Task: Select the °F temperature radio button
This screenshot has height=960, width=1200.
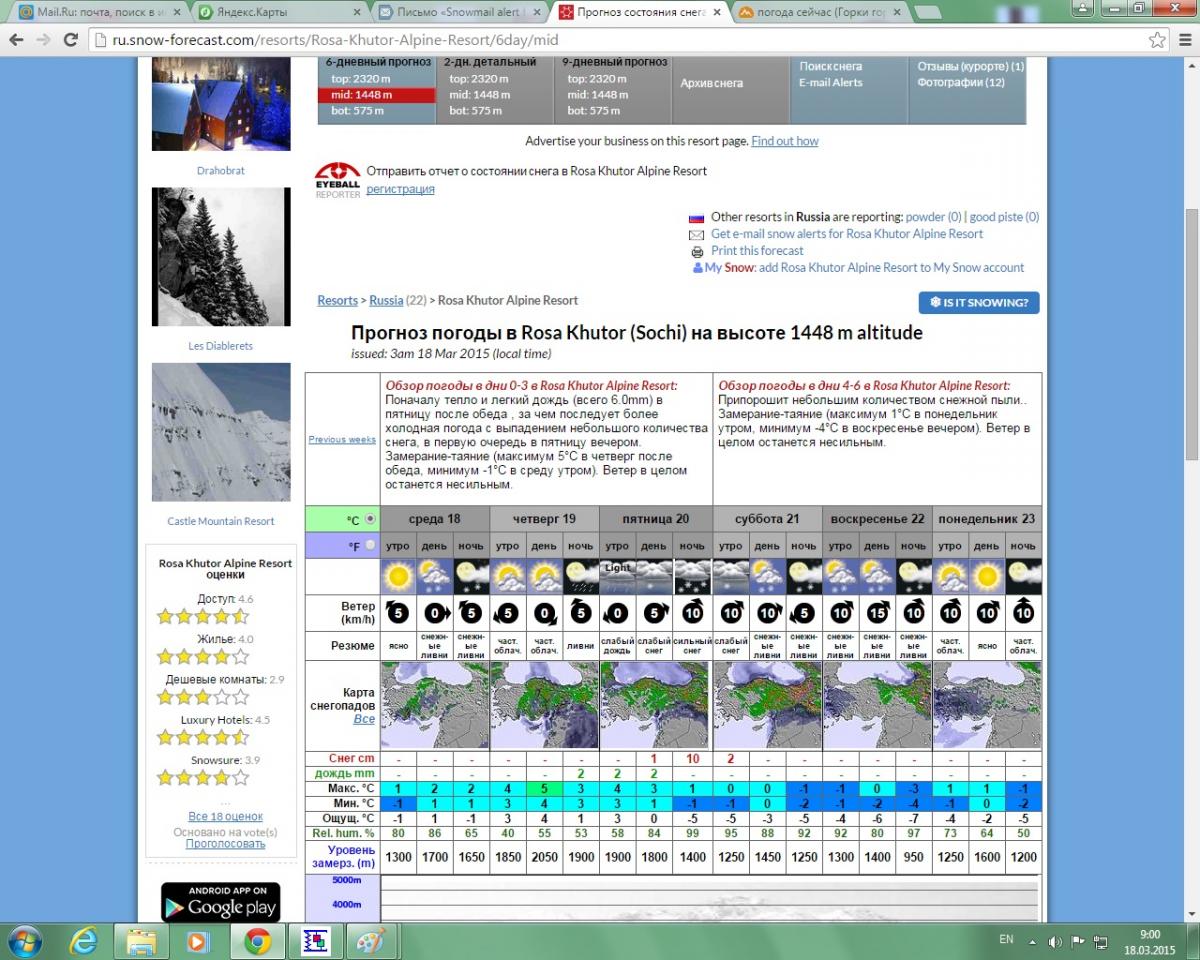Action: [x=370, y=546]
